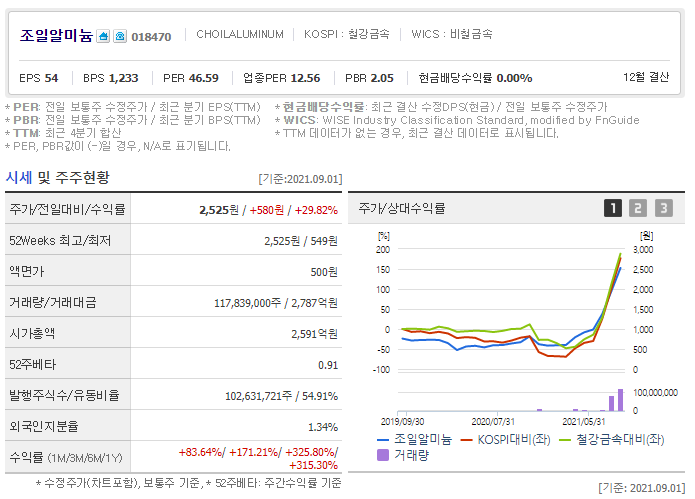695x499 pixels.
Task: Select 52주베타 value 0.91
Action: [x=328, y=365]
